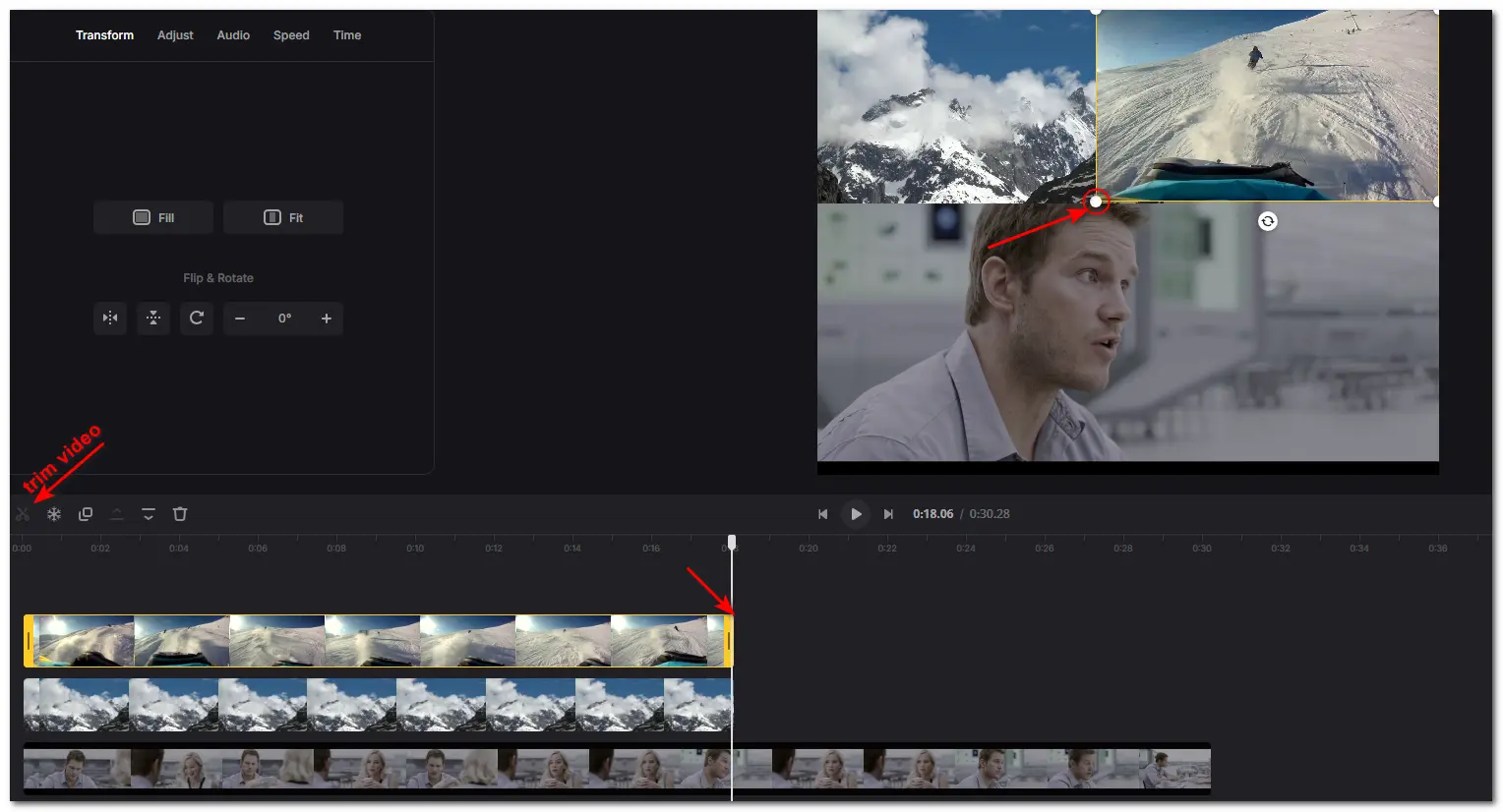
Task: Select the movie scene clip on bottom track
Action: tap(617, 769)
